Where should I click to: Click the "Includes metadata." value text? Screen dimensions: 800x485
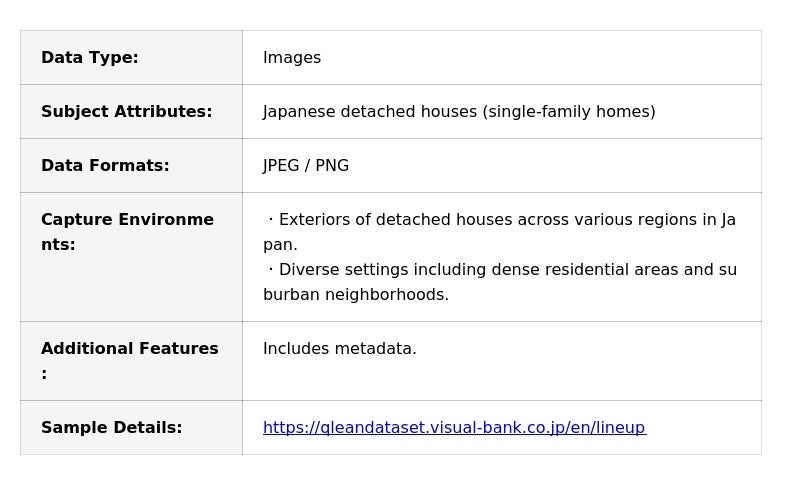click(x=340, y=349)
